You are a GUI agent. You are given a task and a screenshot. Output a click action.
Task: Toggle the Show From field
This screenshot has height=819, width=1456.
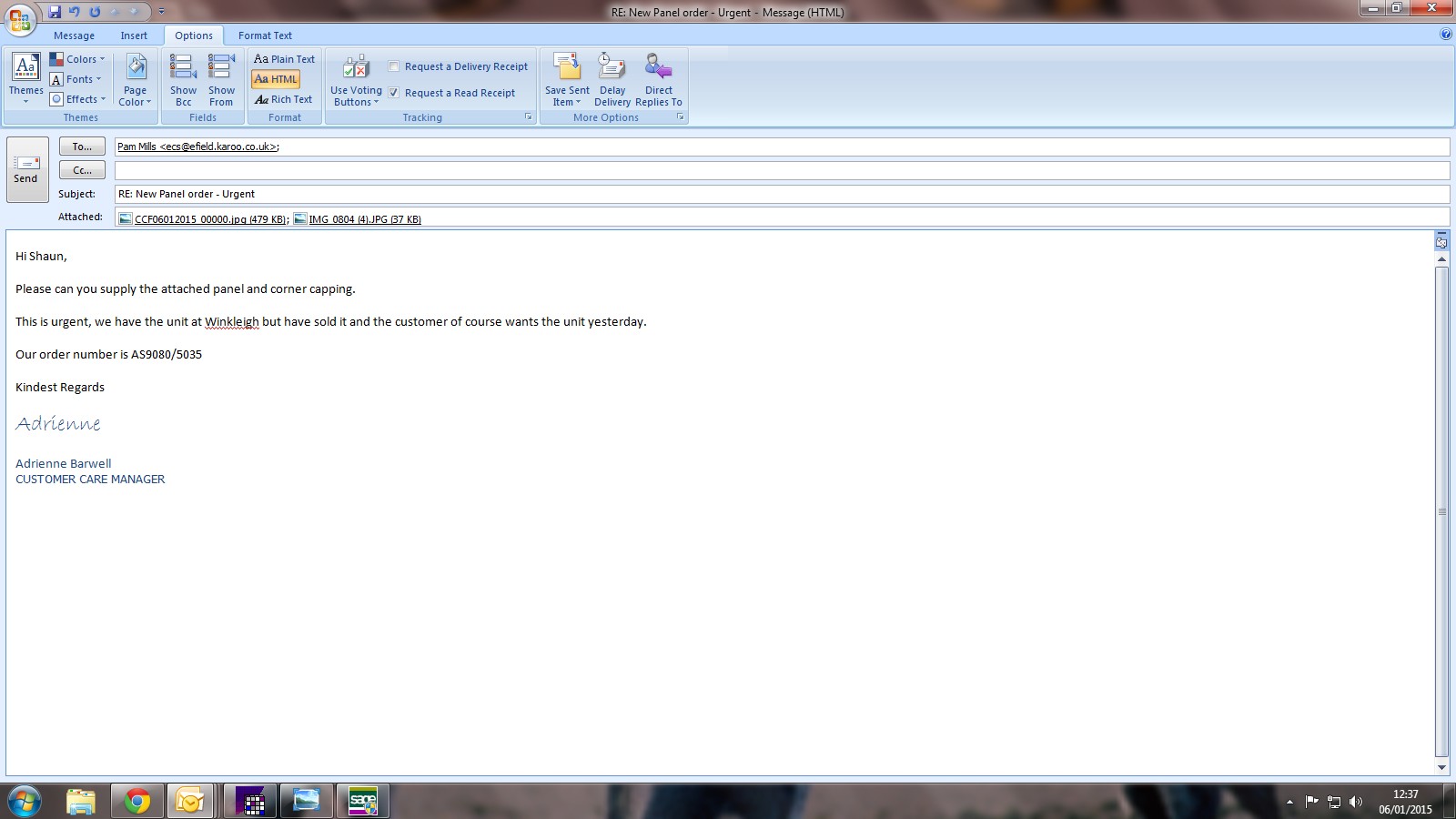(221, 80)
